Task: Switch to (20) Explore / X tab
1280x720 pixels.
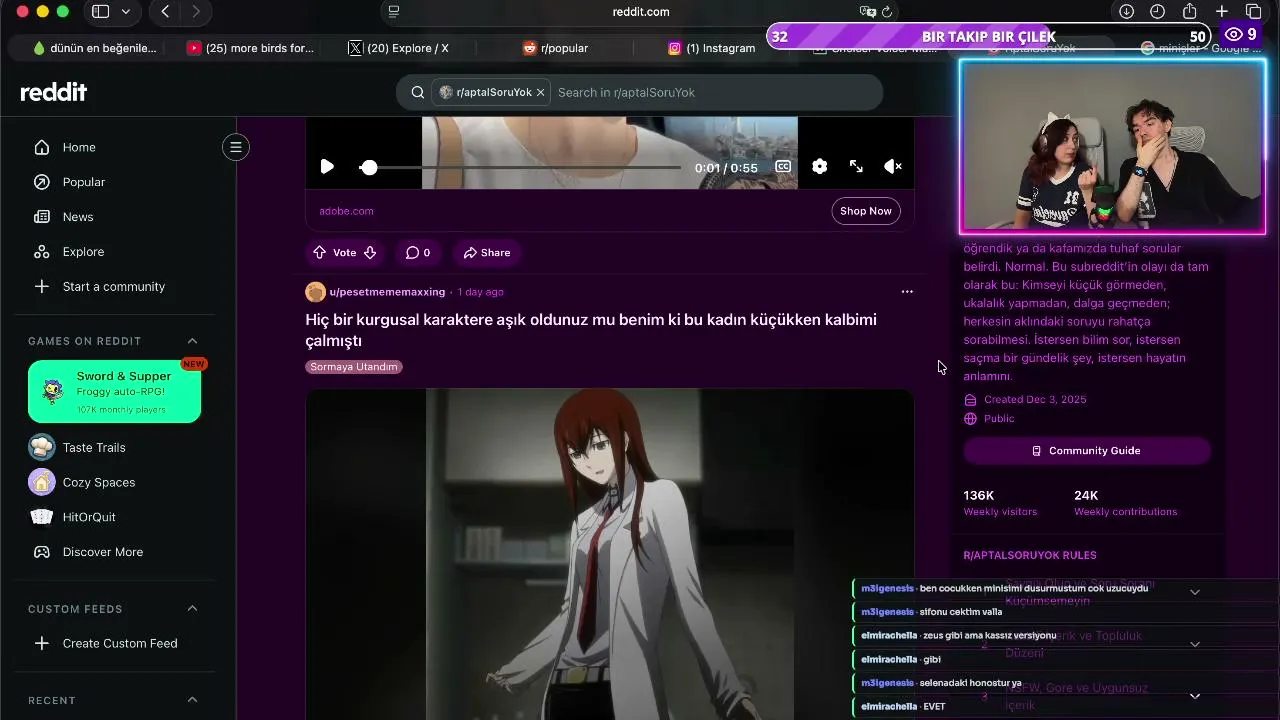Action: tap(398, 48)
